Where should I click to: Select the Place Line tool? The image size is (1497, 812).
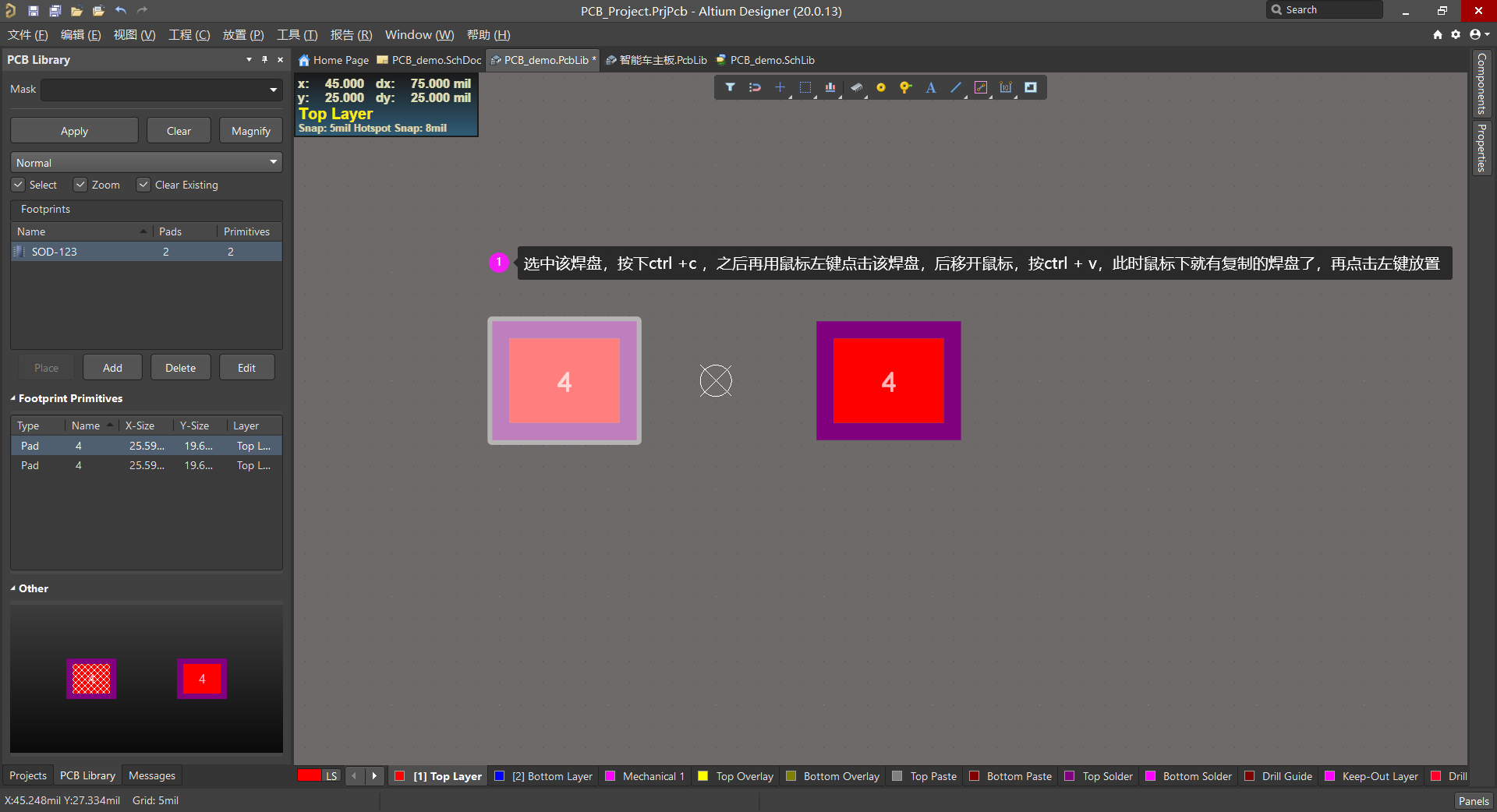click(x=956, y=87)
